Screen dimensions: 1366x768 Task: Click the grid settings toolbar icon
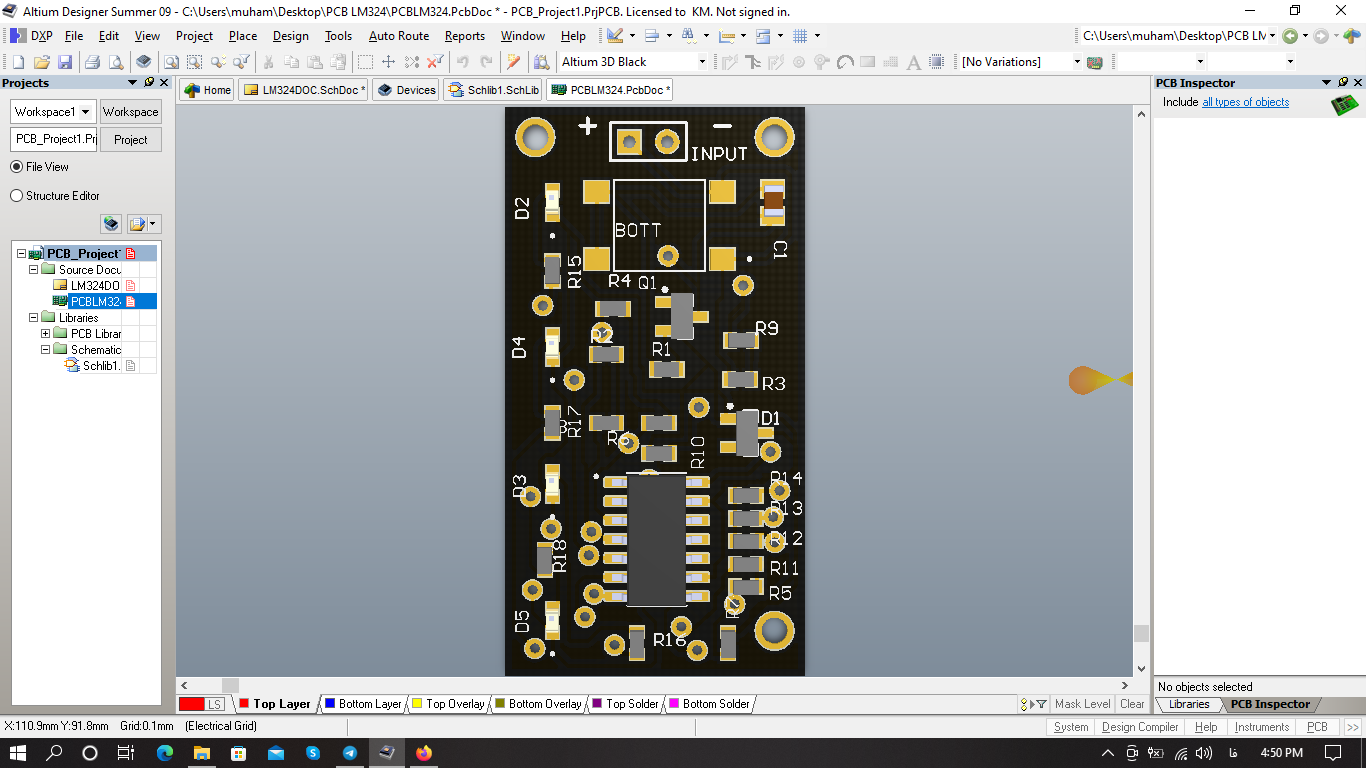click(x=800, y=36)
